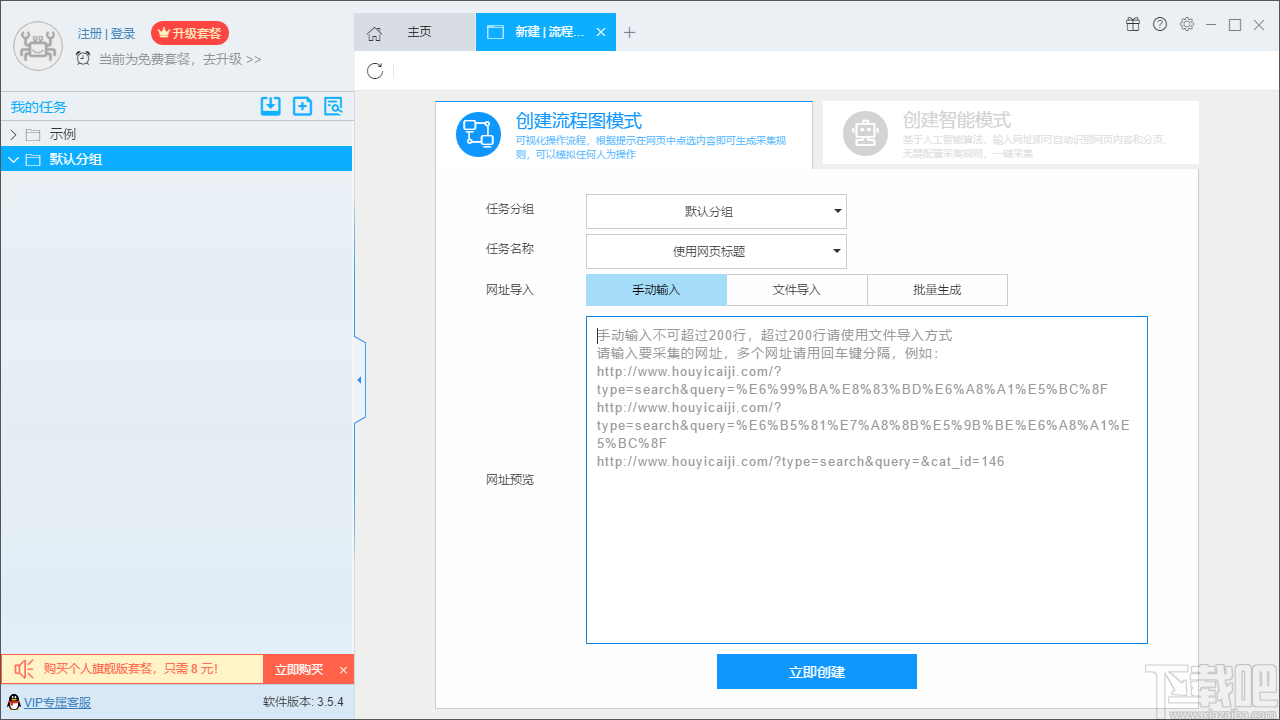Click the 软件版本: 3.5.4 text
This screenshot has height=720, width=1280.
(303, 702)
